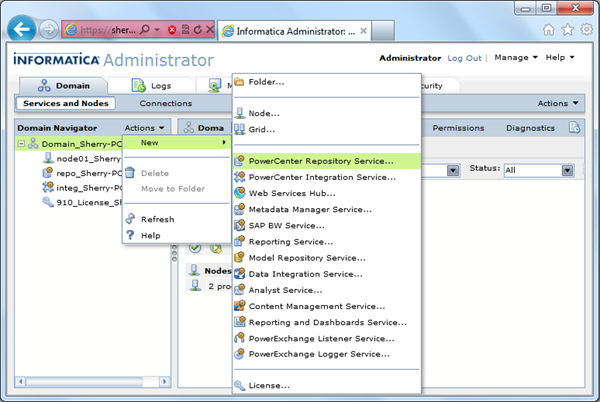Click the Informatica Administrator browser tab
600x402 pixels.
tap(294, 31)
